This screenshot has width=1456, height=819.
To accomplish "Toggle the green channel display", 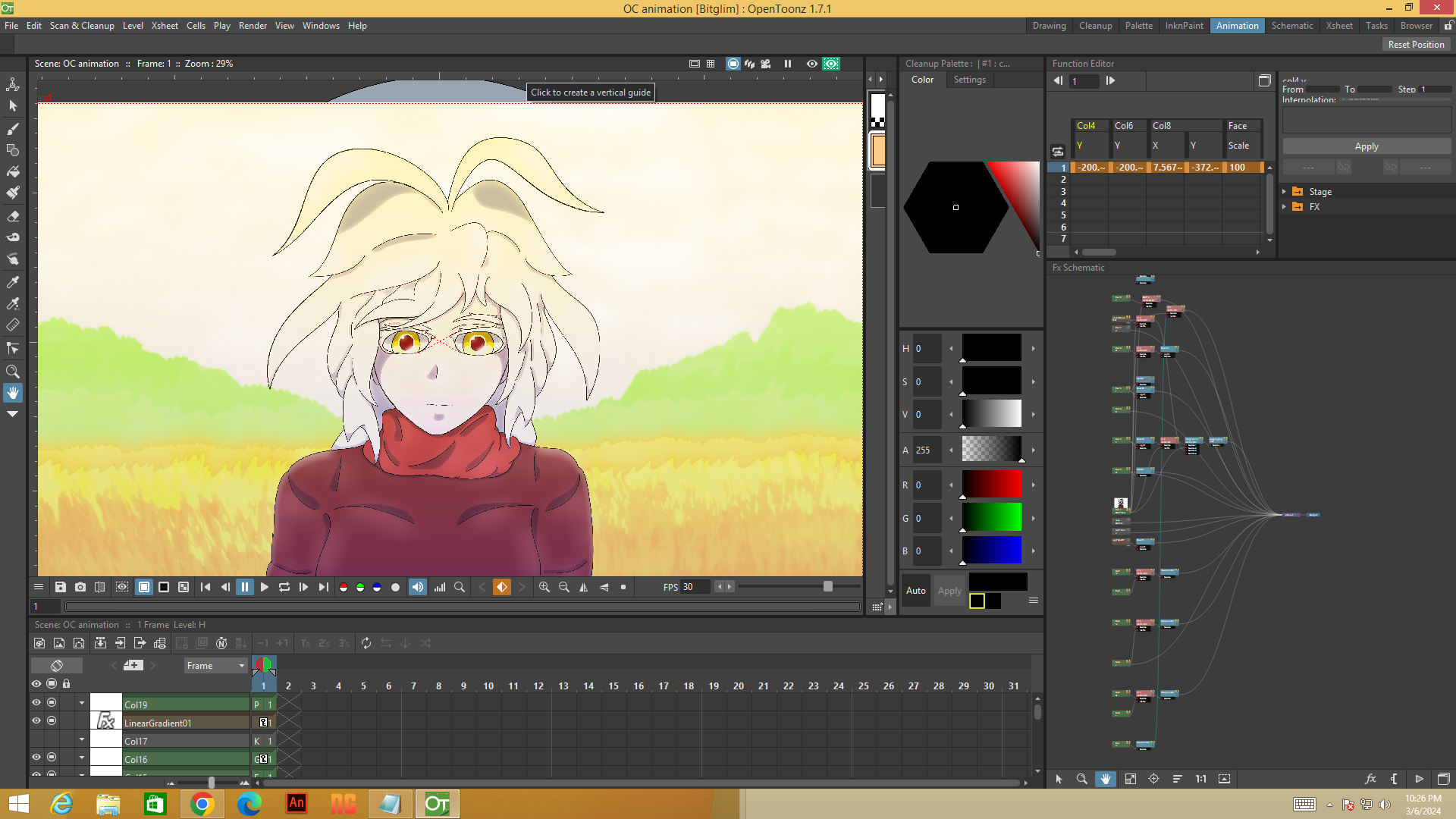I will 360,587.
